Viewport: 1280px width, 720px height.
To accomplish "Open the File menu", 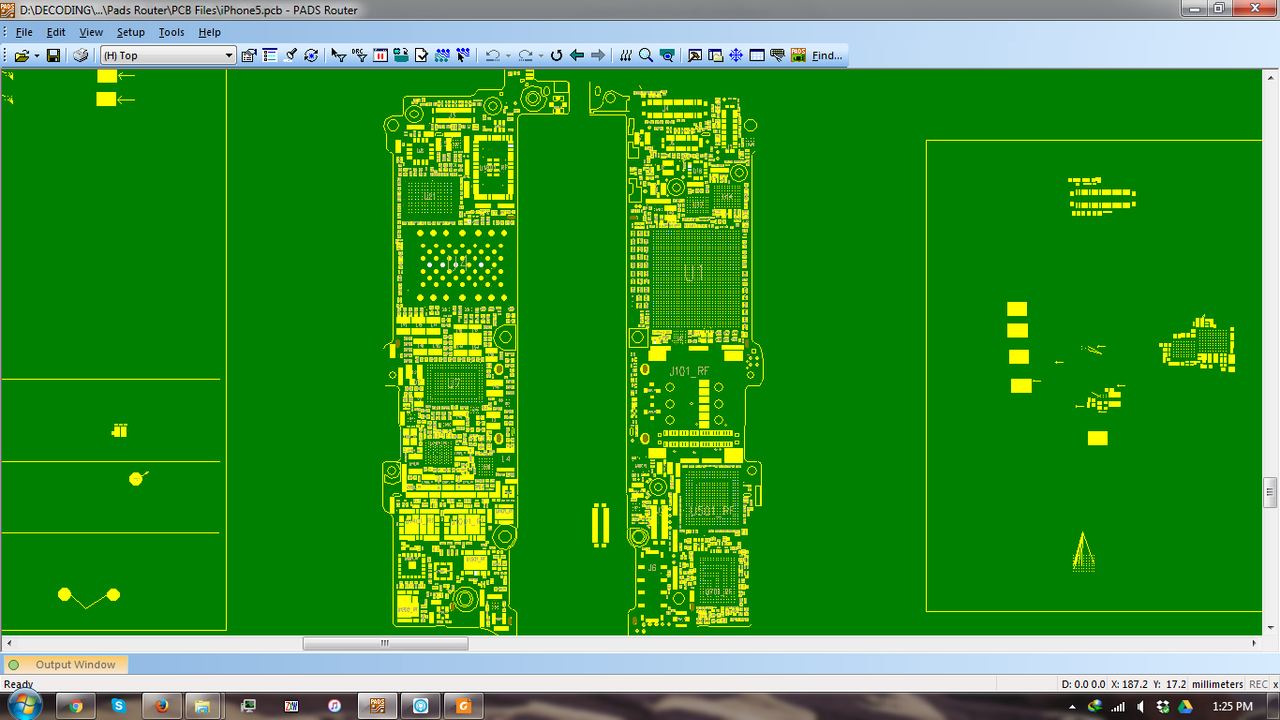I will (x=24, y=32).
